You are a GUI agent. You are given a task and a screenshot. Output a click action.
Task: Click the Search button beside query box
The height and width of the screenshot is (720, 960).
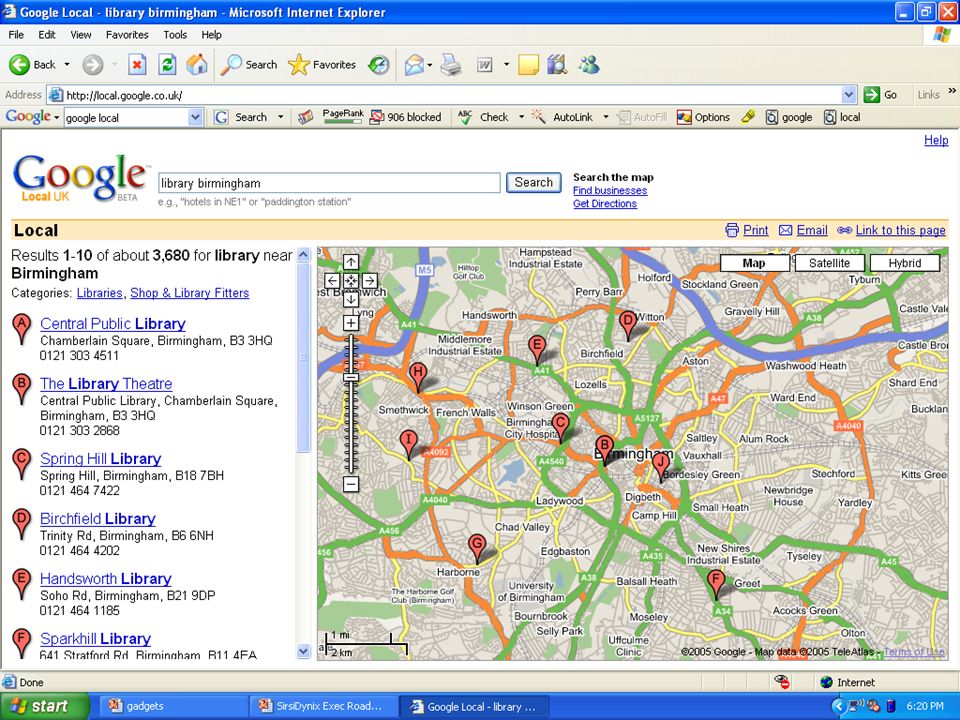(x=533, y=182)
